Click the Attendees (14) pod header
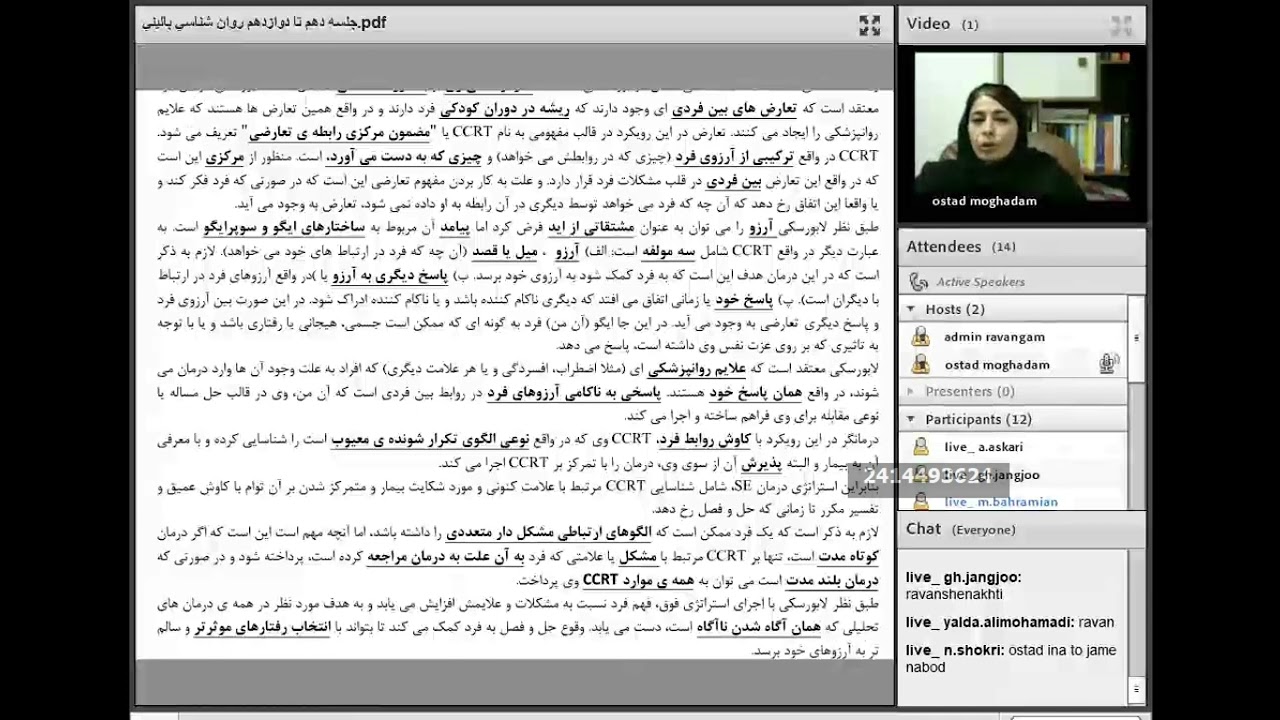 pyautogui.click(x=1021, y=247)
